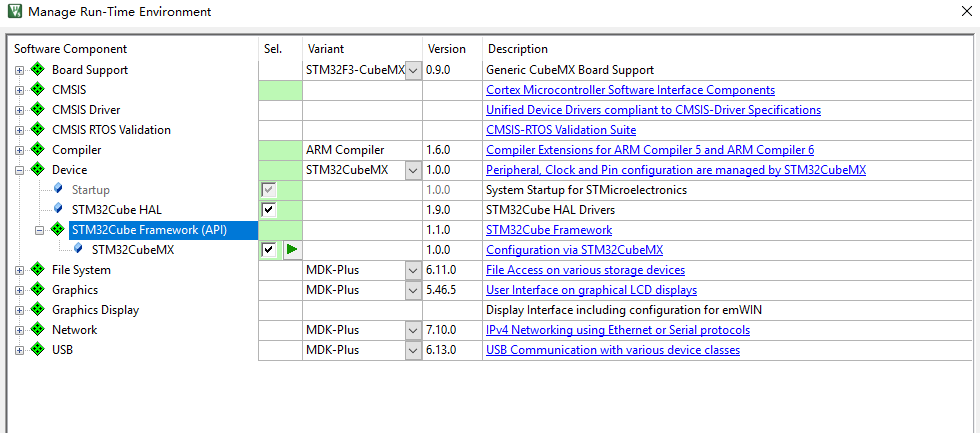
Task: Click the Manage Run-Time Environment title bar icon
Action: click(x=15, y=11)
